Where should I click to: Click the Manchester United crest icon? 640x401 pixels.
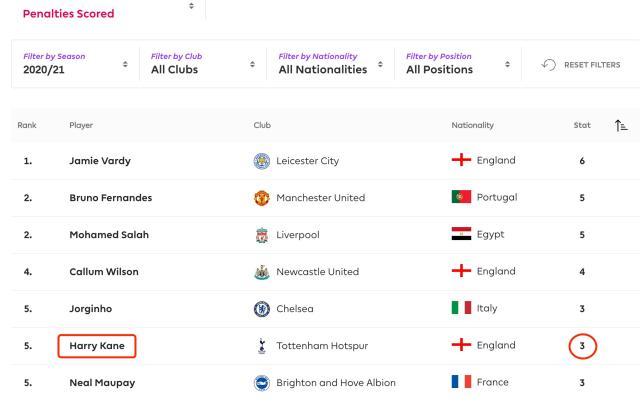click(x=263, y=198)
